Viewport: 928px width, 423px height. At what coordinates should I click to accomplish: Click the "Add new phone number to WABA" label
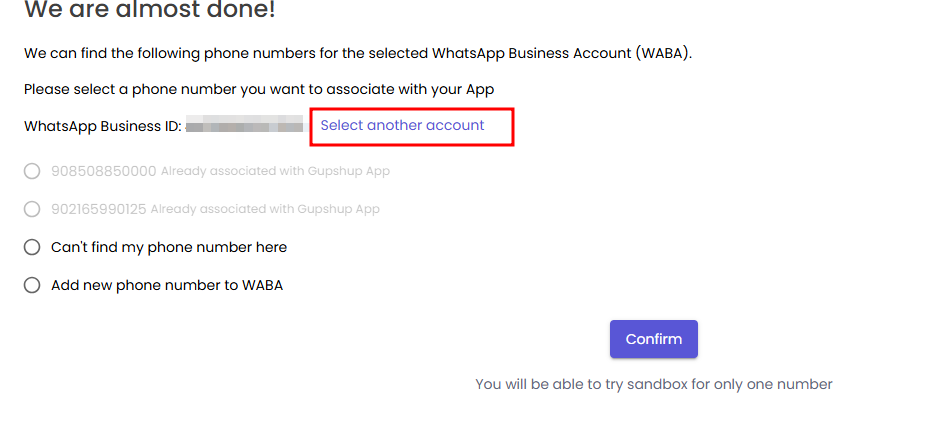coord(167,285)
